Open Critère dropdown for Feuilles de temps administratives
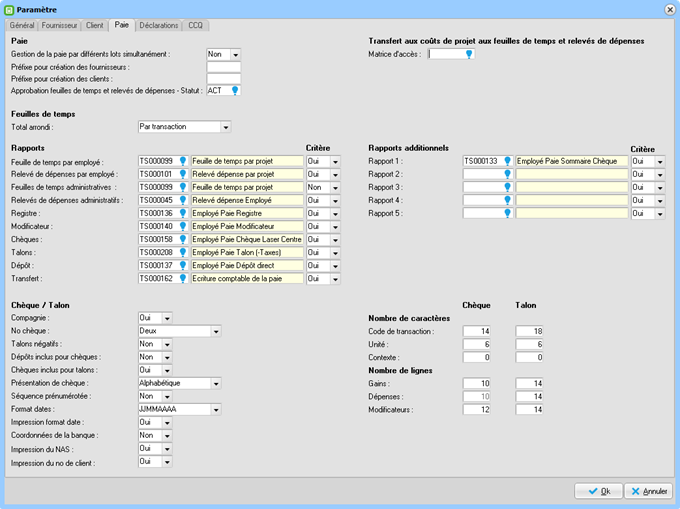The height and width of the screenshot is (509, 680). (x=335, y=188)
